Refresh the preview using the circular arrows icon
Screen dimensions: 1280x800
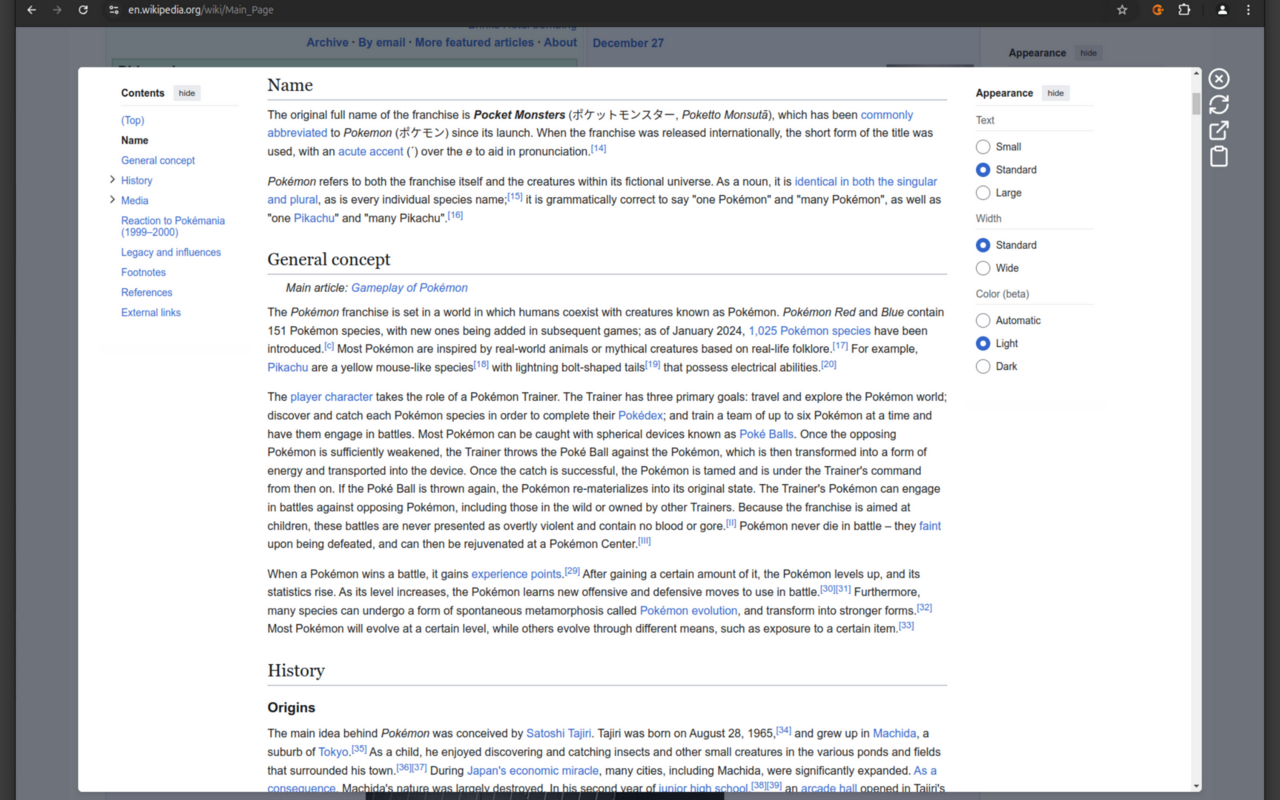[x=1219, y=104]
